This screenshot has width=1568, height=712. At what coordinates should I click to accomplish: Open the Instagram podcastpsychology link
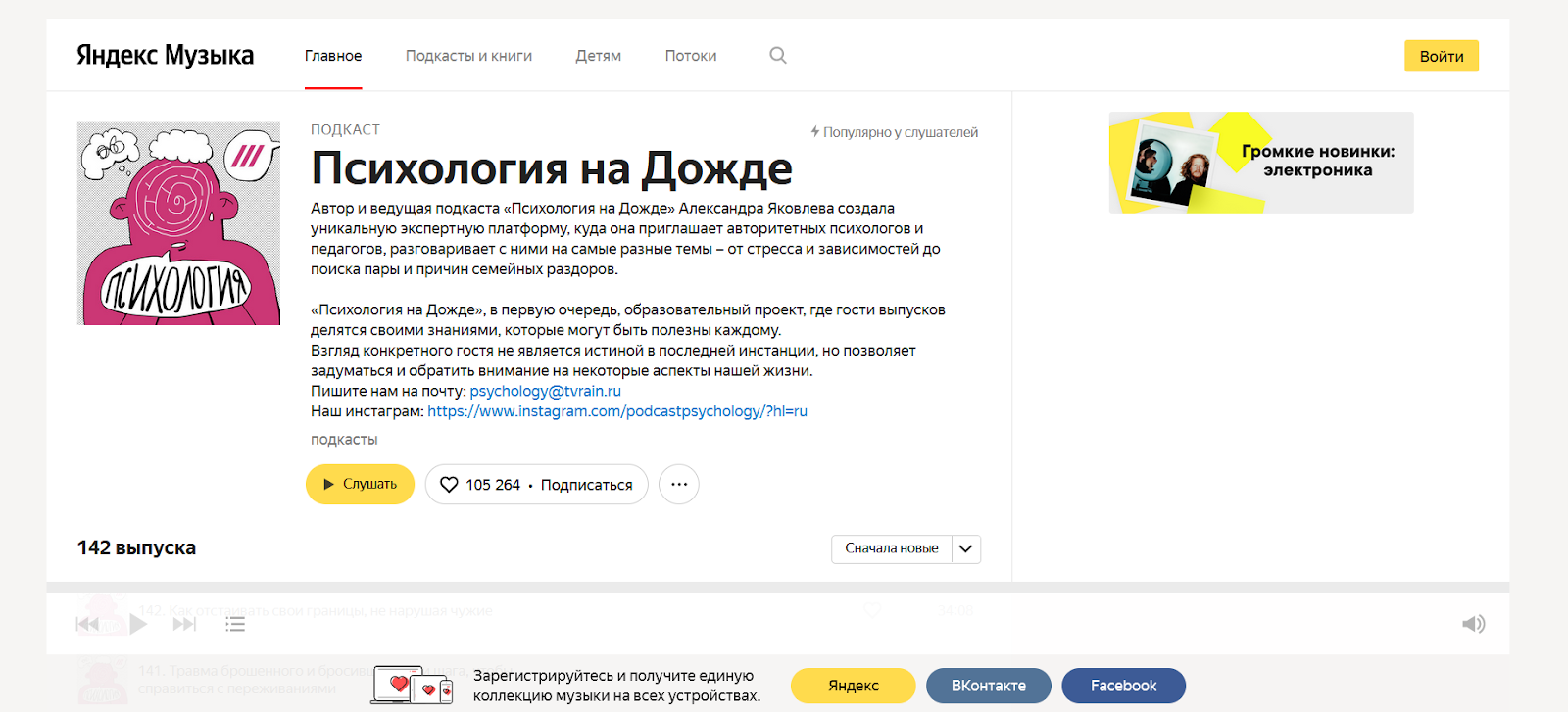coord(617,411)
